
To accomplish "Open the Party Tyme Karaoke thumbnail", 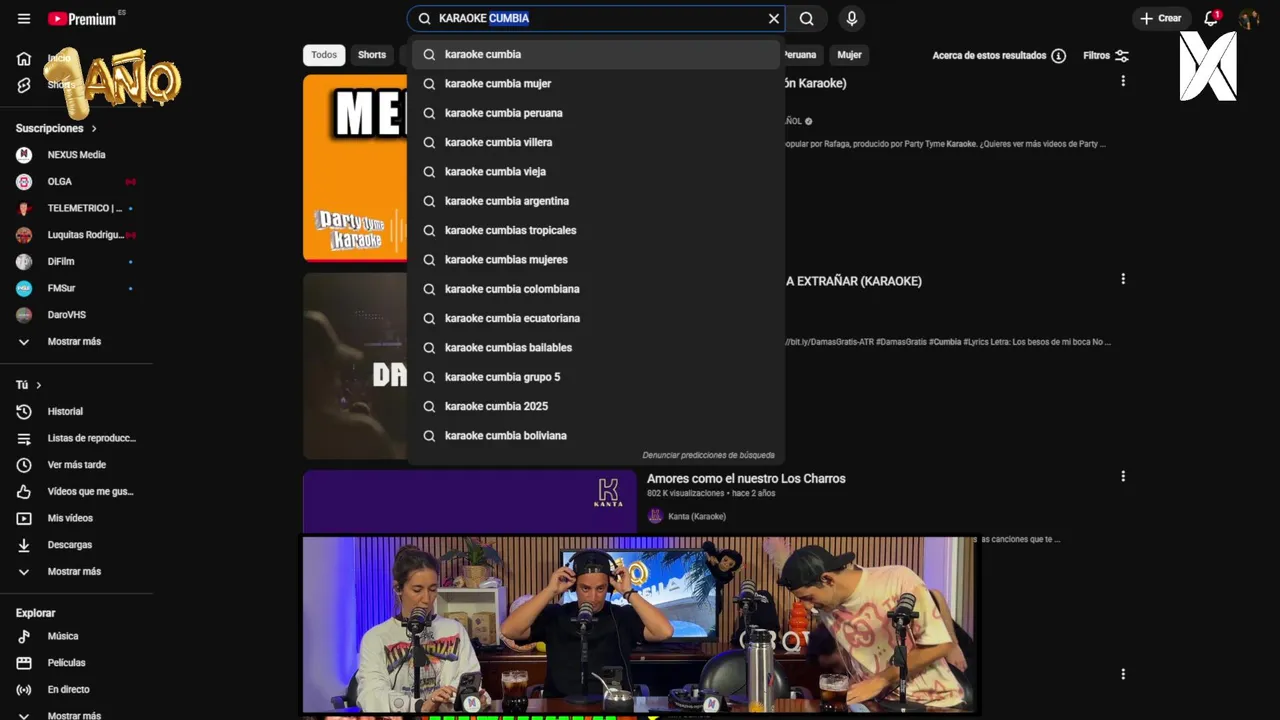I will 356,168.
